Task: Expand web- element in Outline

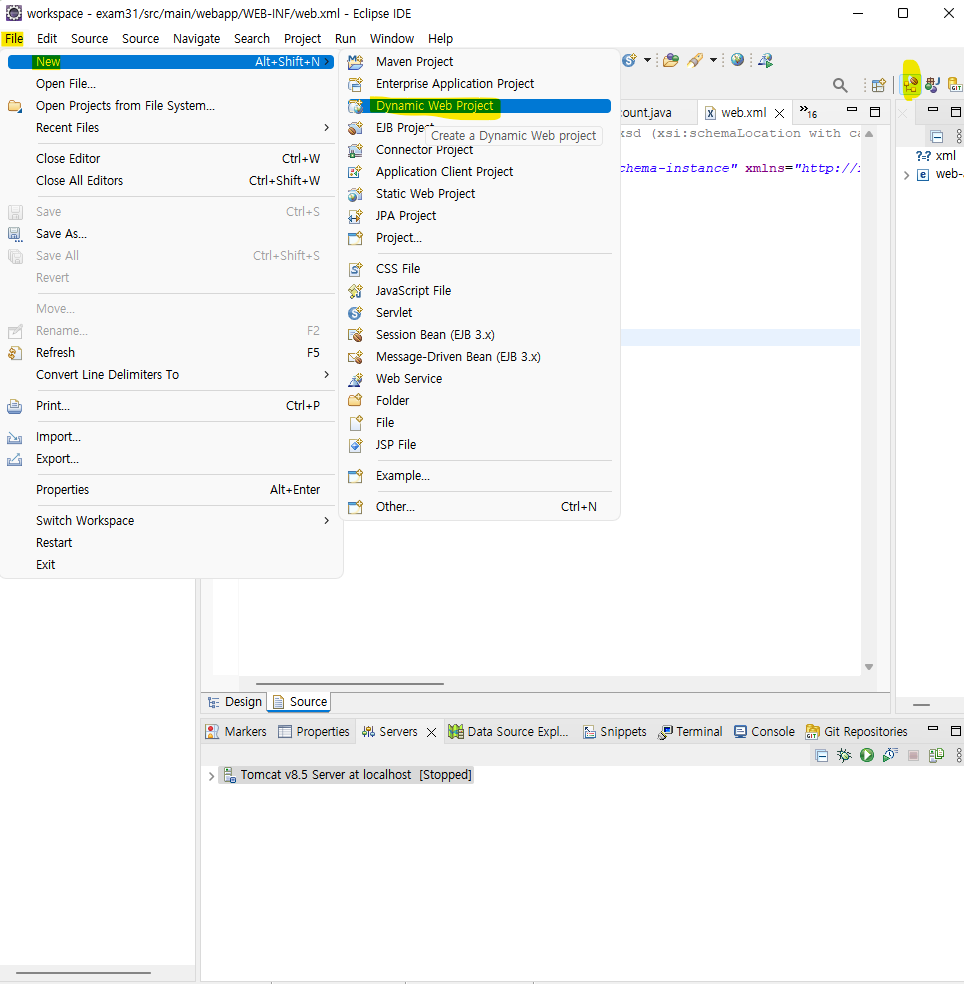Action: pyautogui.click(x=906, y=175)
